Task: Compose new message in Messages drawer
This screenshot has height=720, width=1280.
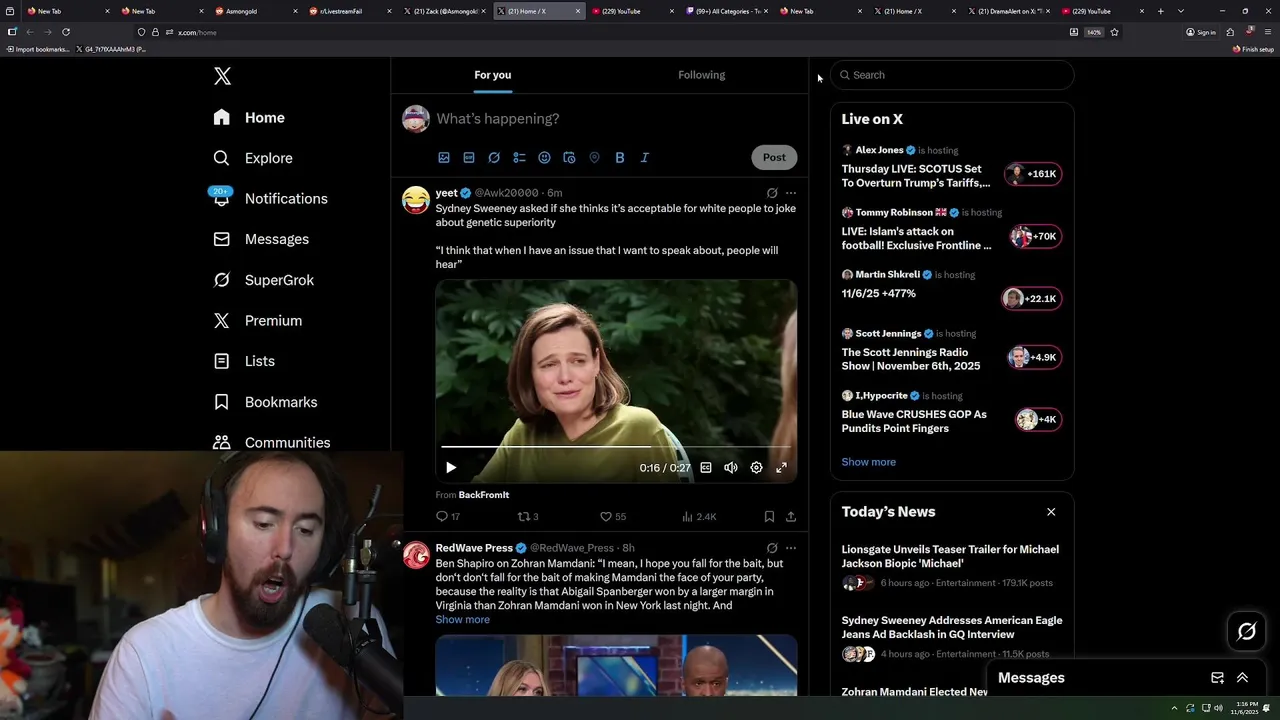Action: click(x=1217, y=678)
